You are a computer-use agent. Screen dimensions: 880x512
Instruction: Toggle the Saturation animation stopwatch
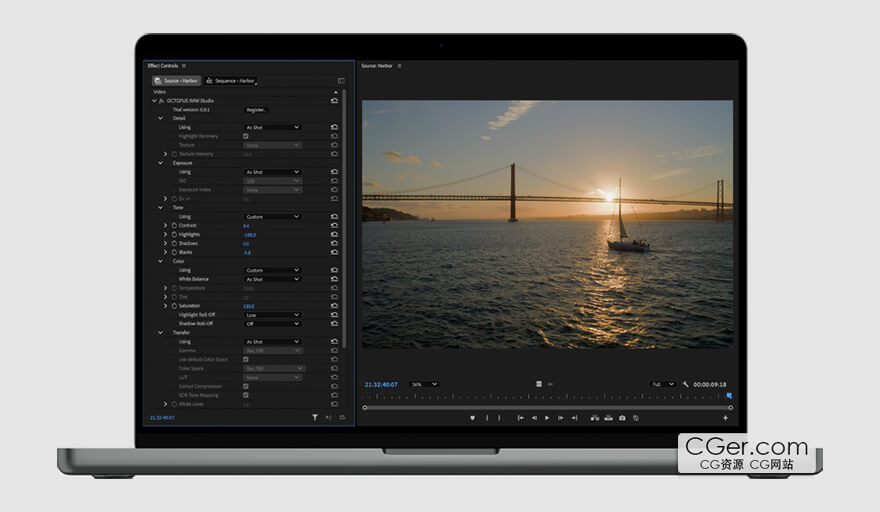[x=174, y=306]
